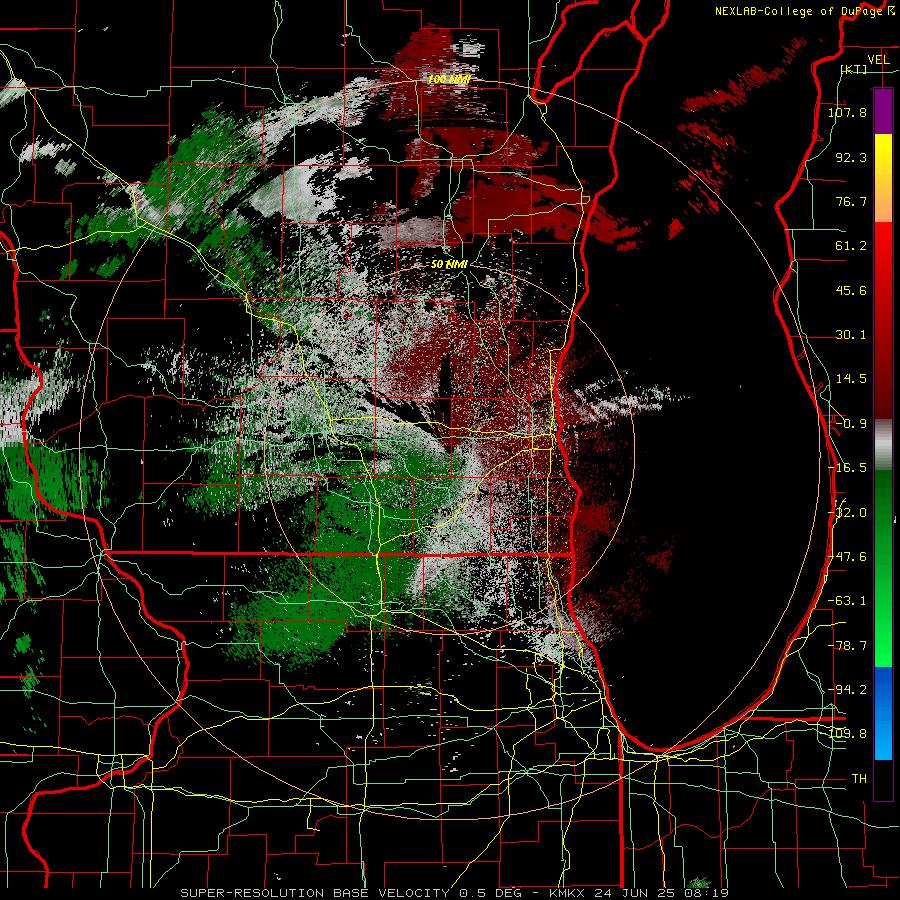The width and height of the screenshot is (900, 900).
Task: Select the -16.5 velocity scale value
Action: point(847,468)
